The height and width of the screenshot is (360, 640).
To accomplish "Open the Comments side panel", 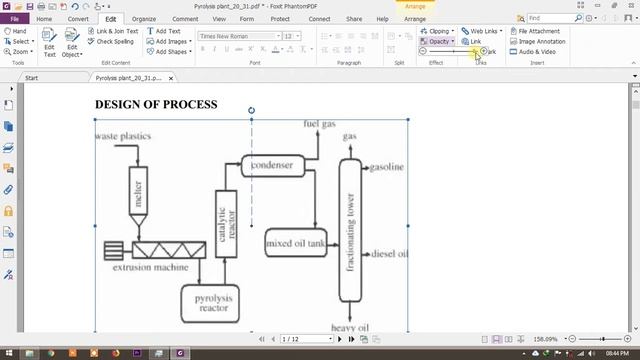I will [x=8, y=169].
